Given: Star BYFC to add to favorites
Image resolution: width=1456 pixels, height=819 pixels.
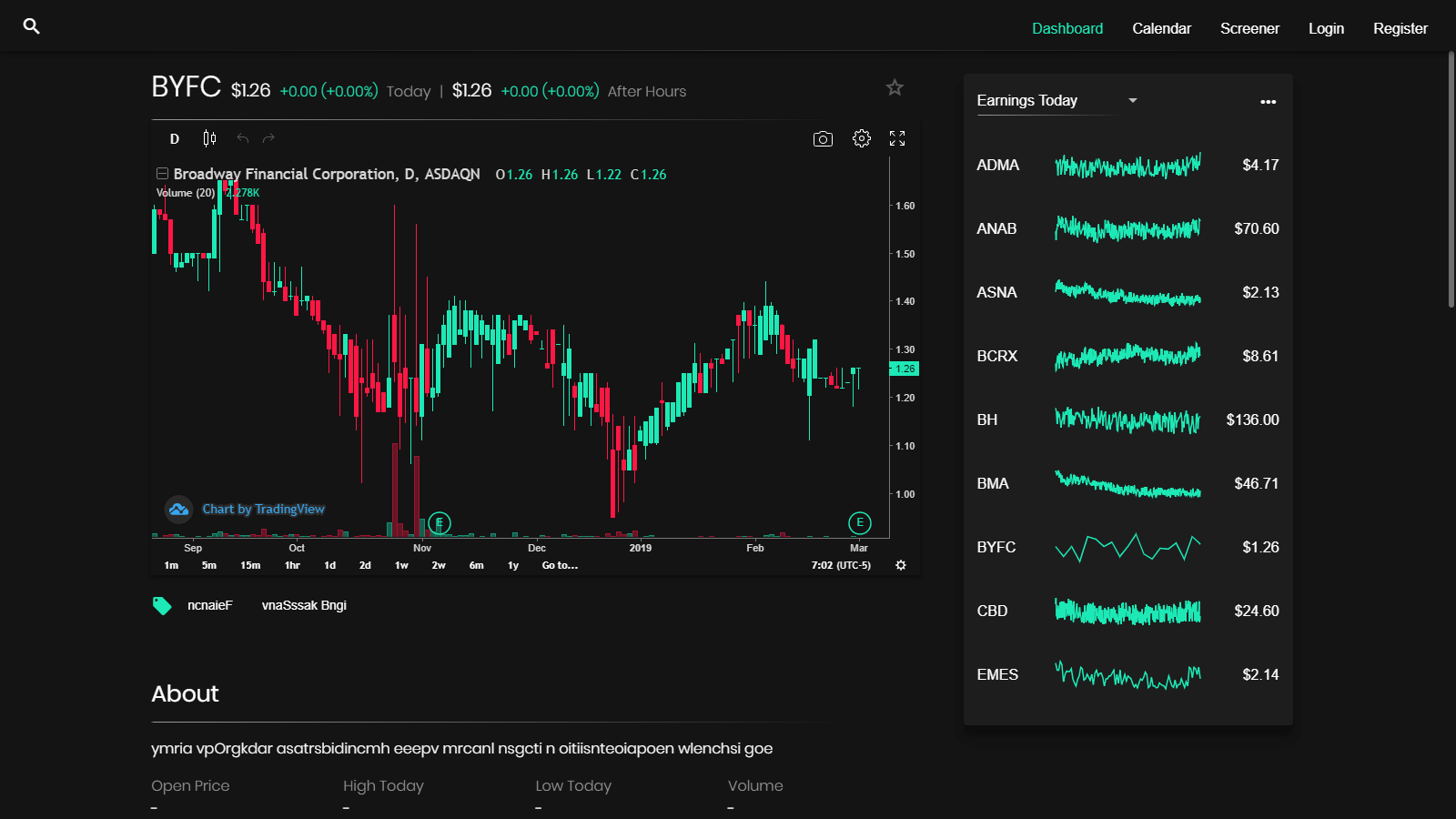Looking at the screenshot, I should coord(895,87).
